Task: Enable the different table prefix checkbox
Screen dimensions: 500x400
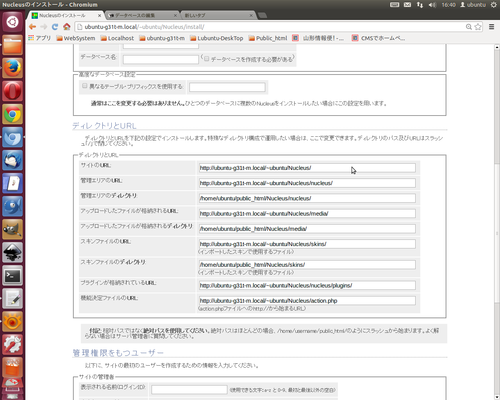Action: (85, 86)
